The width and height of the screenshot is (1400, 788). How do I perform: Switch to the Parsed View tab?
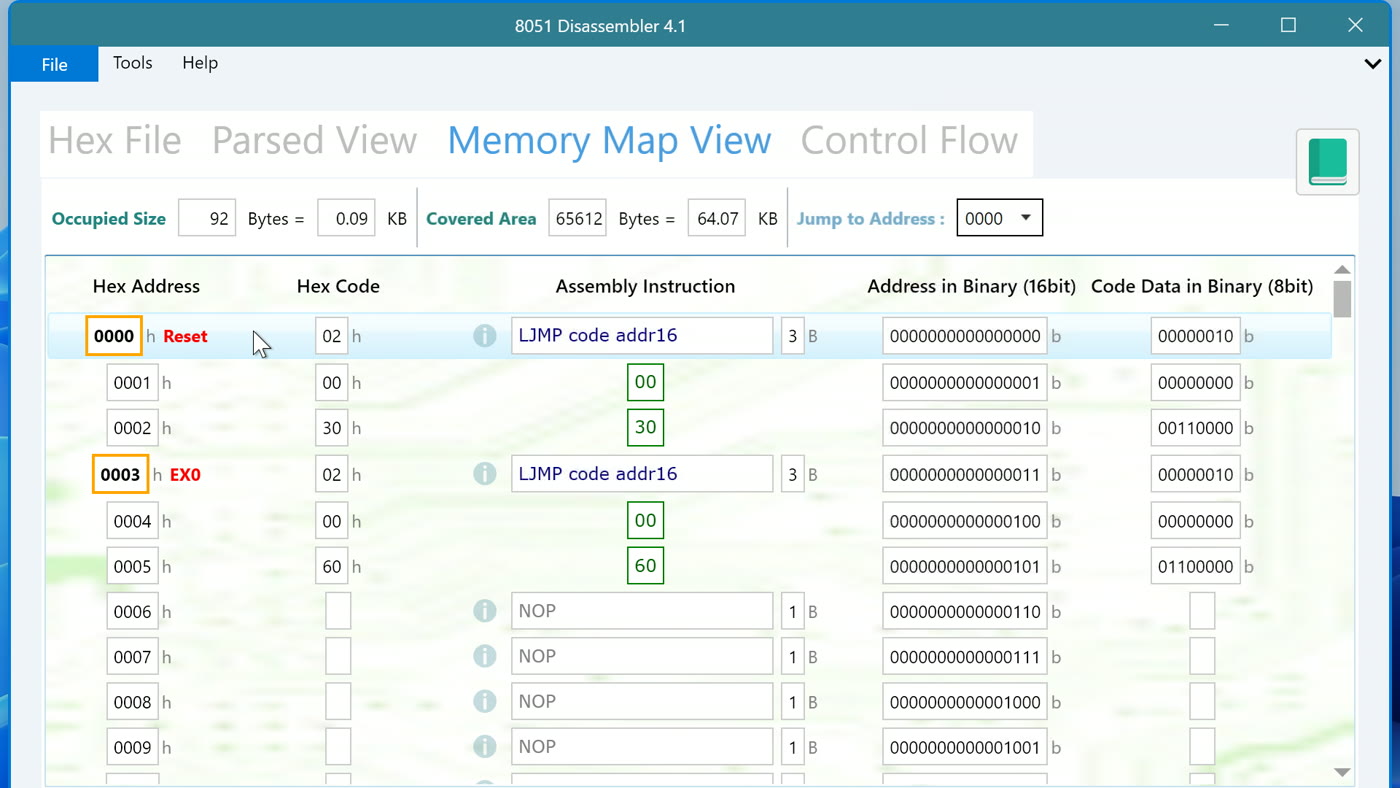click(x=314, y=141)
